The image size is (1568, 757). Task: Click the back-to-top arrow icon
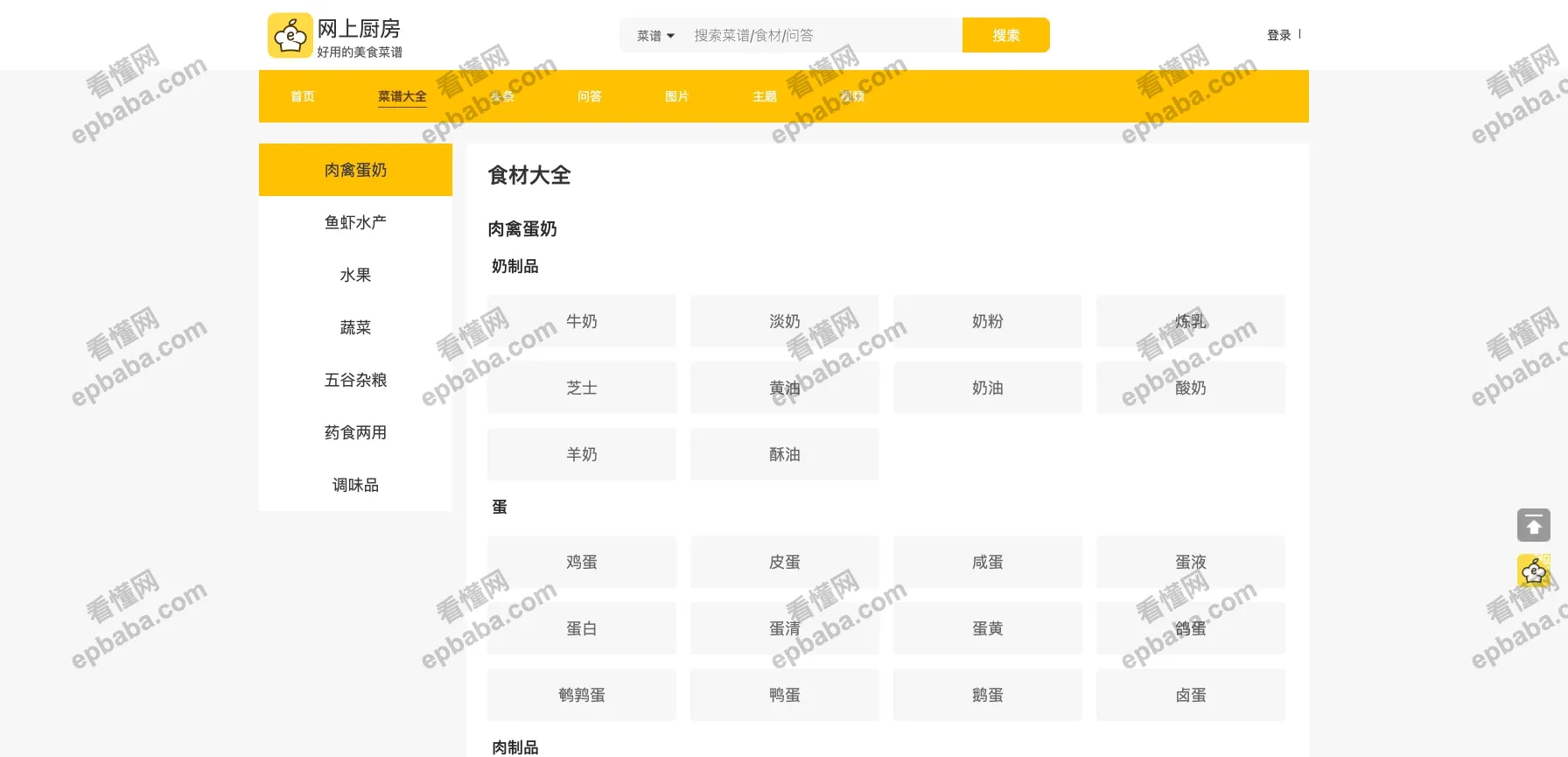point(1533,525)
